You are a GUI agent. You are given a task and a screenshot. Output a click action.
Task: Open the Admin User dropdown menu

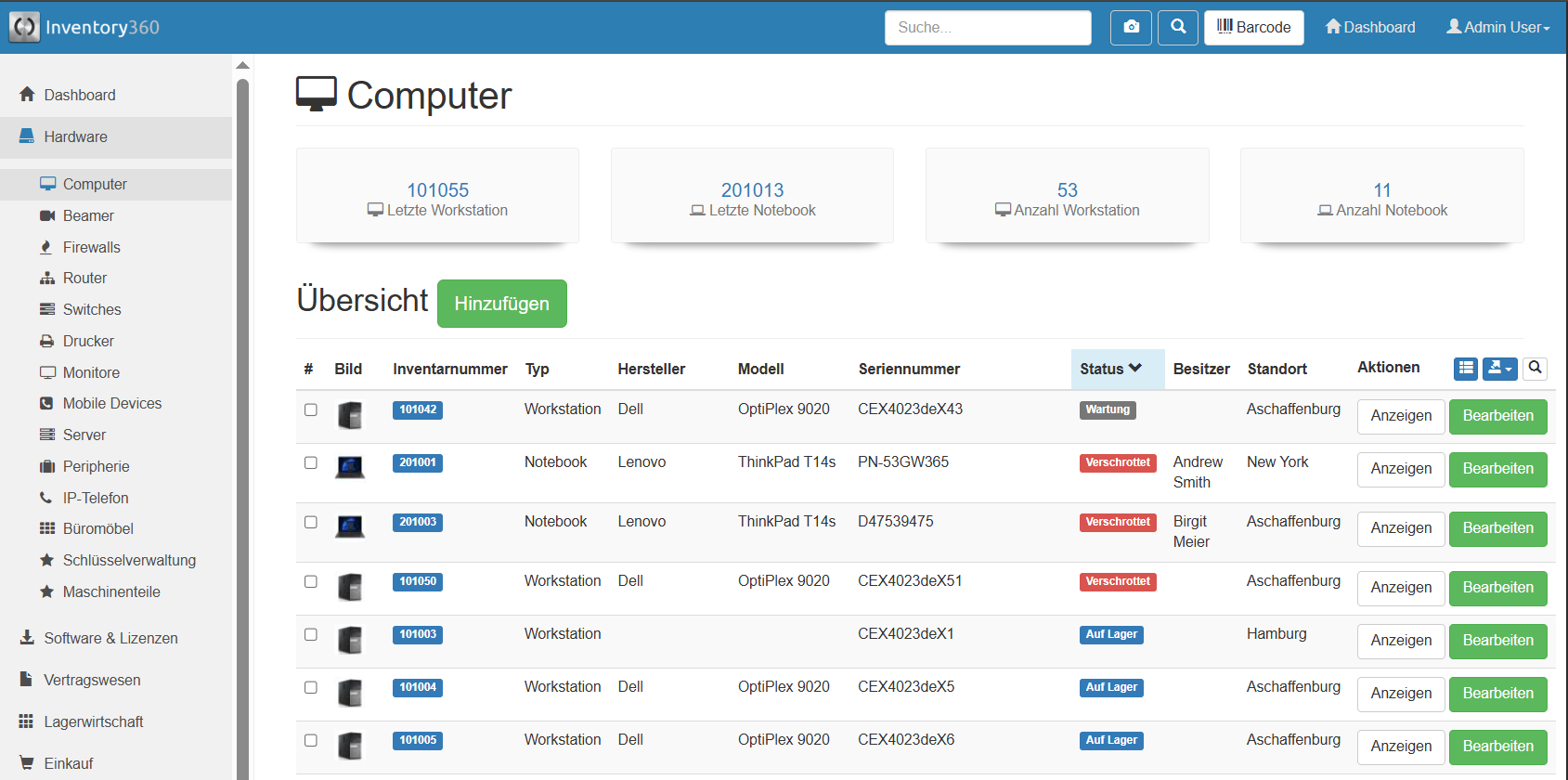click(x=1497, y=28)
